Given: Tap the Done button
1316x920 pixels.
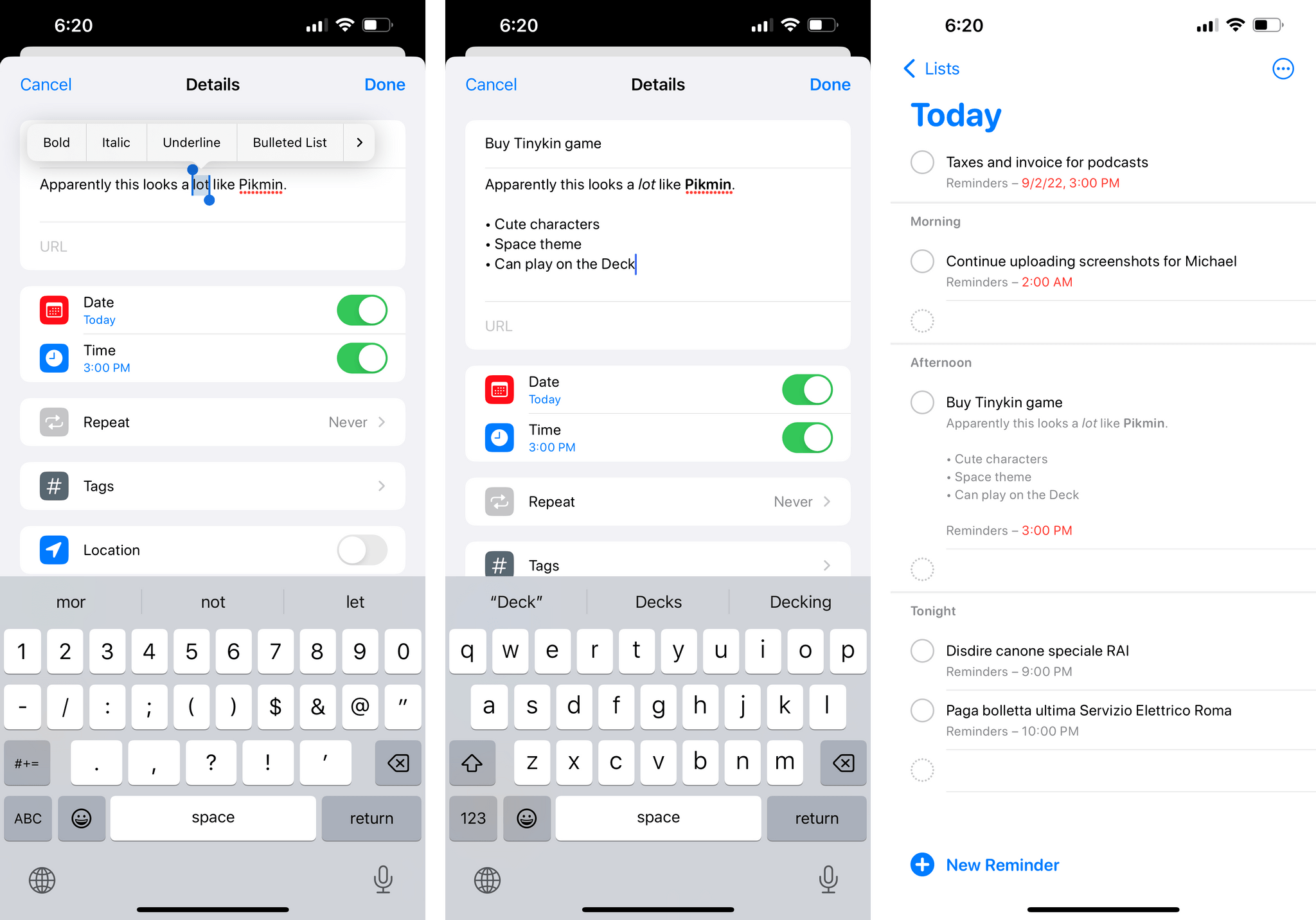Looking at the screenshot, I should [x=385, y=84].
